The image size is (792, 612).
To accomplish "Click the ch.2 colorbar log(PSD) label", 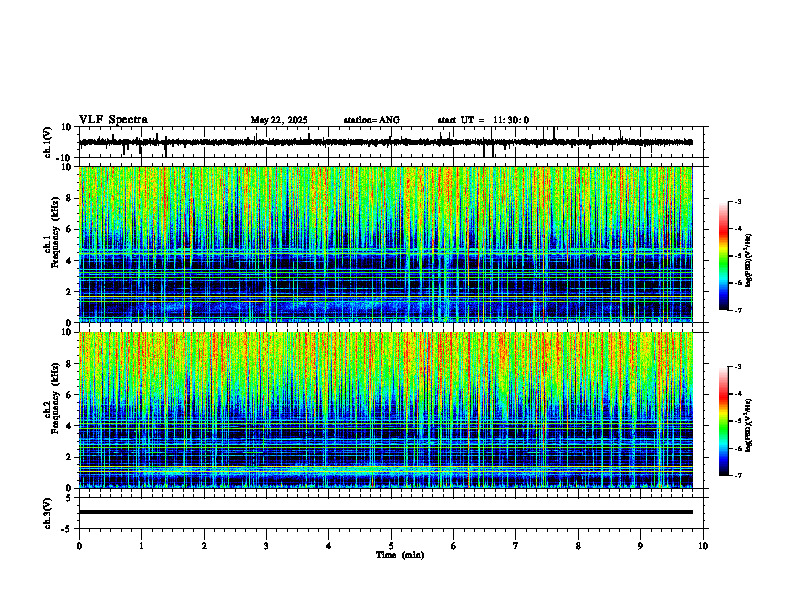I will point(749,424).
